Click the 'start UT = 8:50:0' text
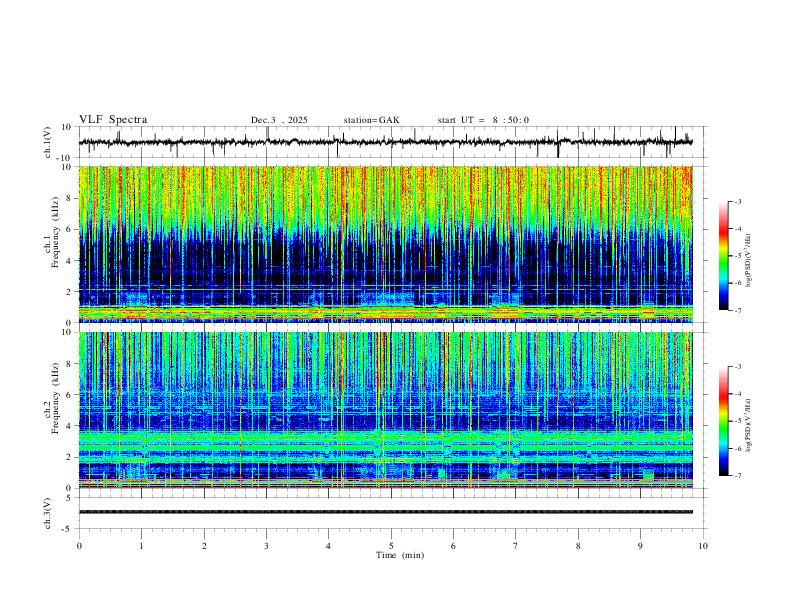 [x=483, y=120]
